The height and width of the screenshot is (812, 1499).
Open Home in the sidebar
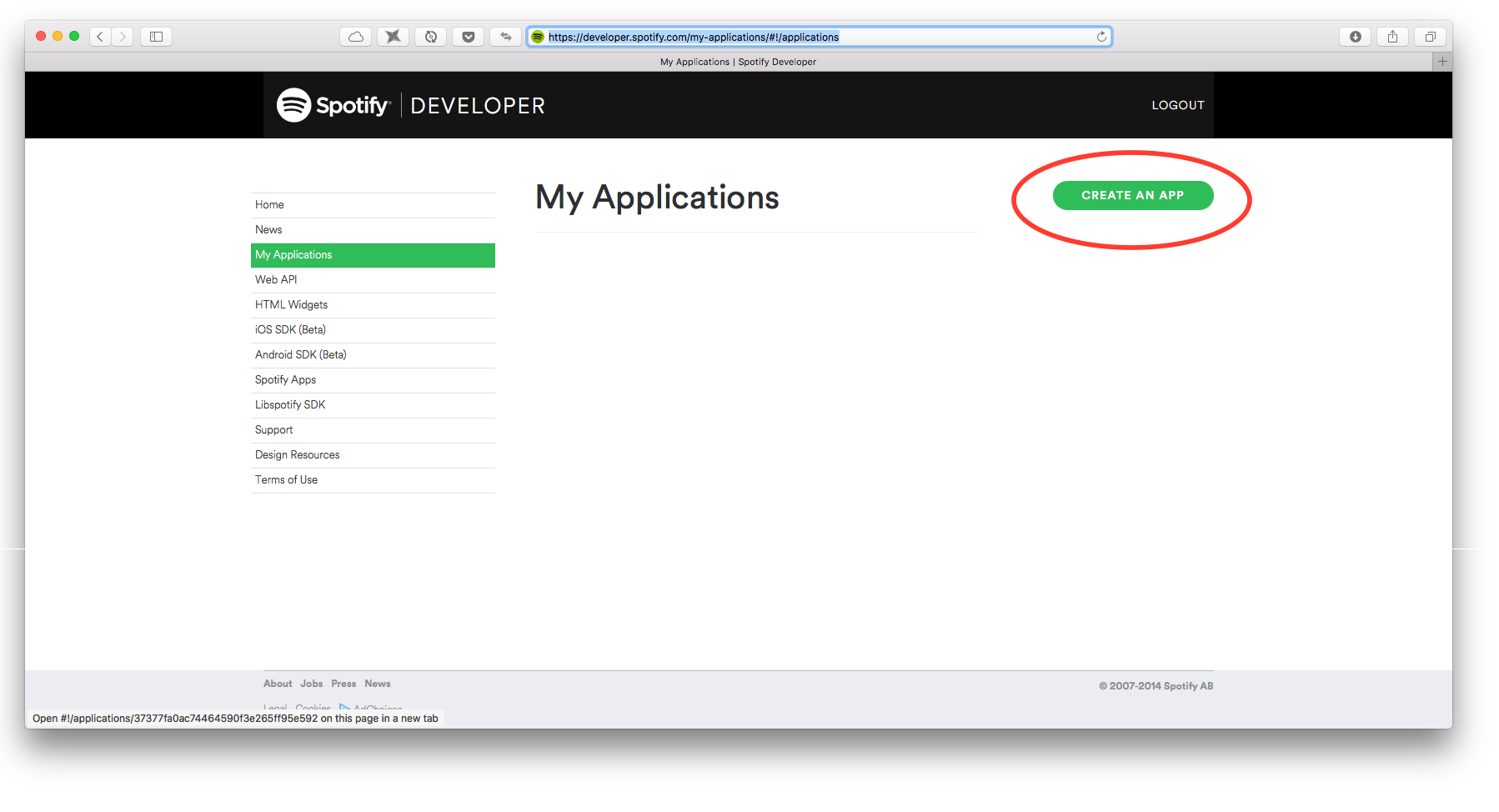click(x=373, y=205)
